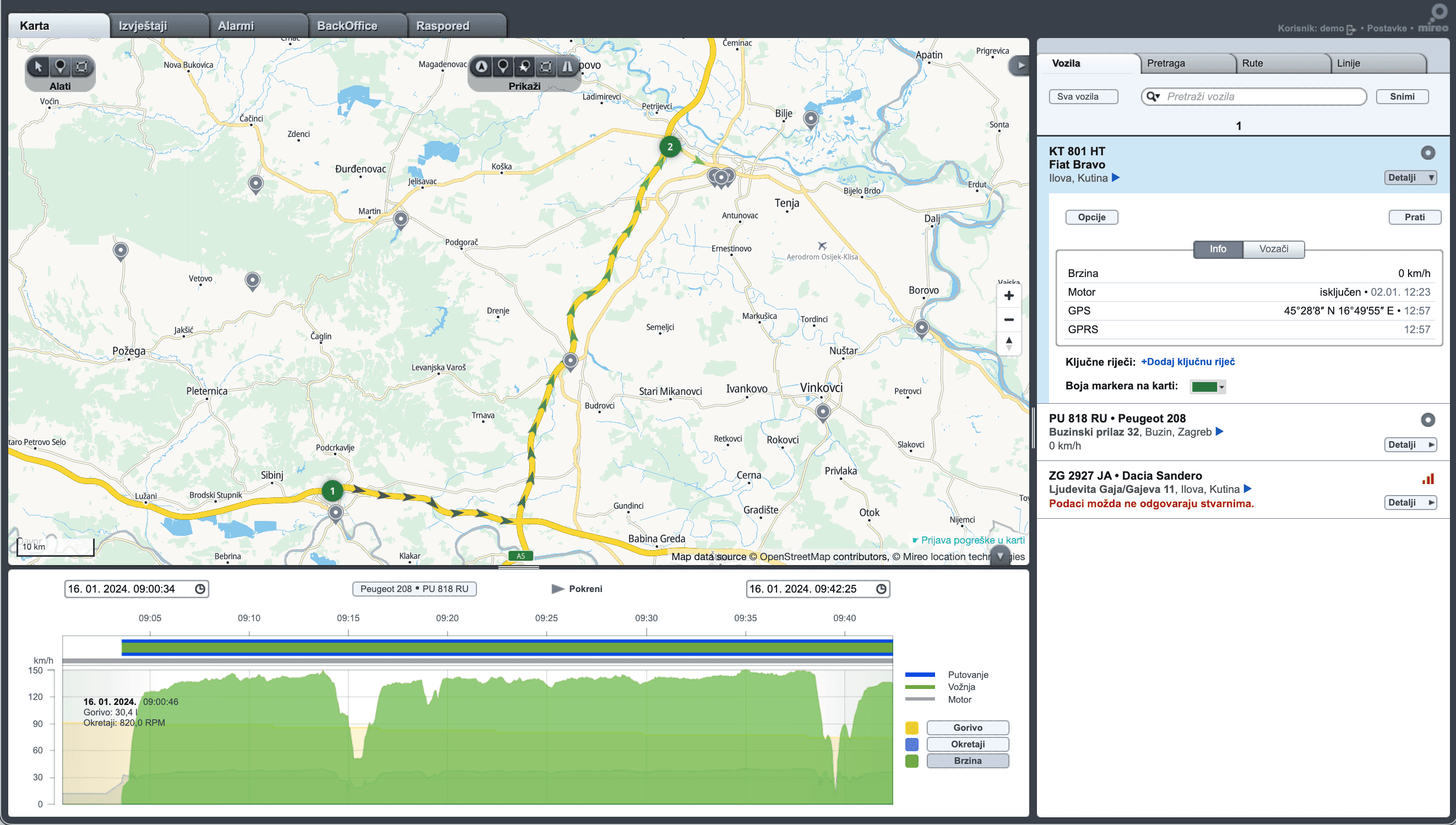Image resolution: width=1456 pixels, height=825 pixels.
Task: Open vehicle search filter dropdown
Action: point(1154,97)
